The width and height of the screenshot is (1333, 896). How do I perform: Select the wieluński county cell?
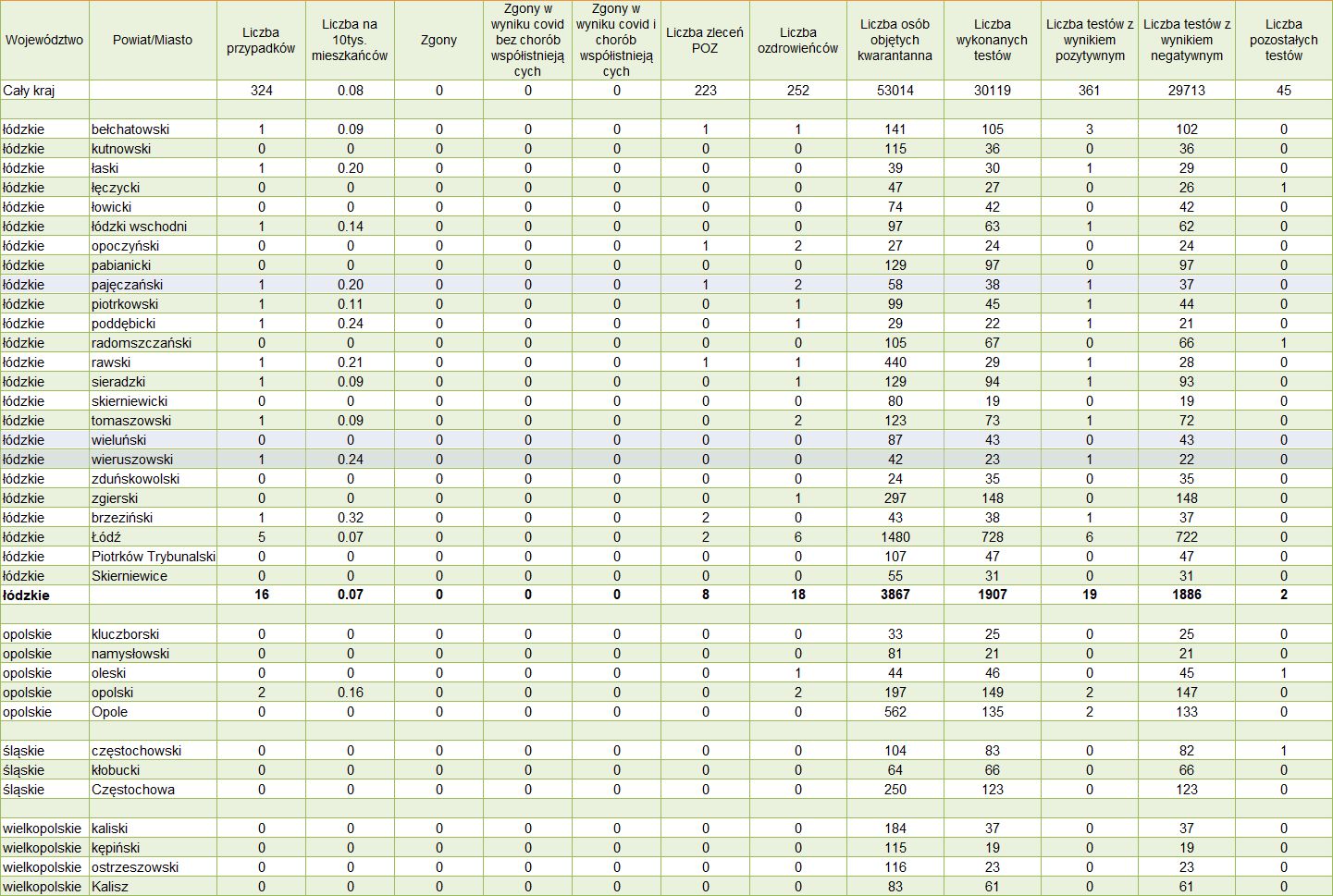click(153, 440)
